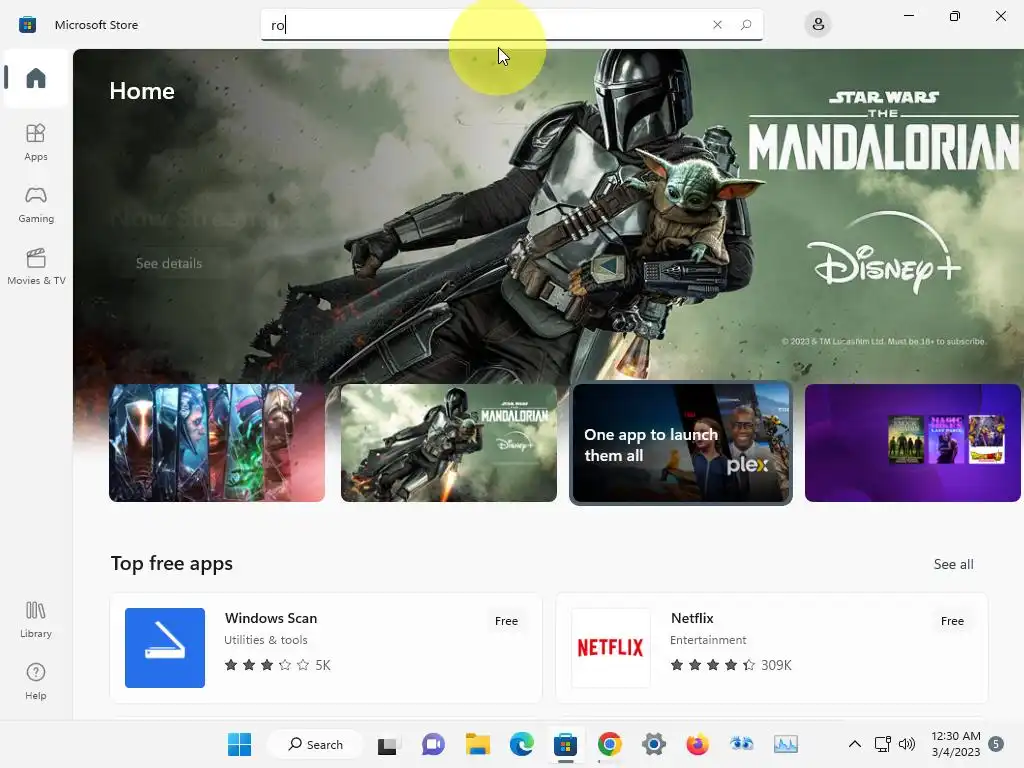Screen dimensions: 1024x768
Task: Click the Netflix 309K rating
Action: point(731,665)
